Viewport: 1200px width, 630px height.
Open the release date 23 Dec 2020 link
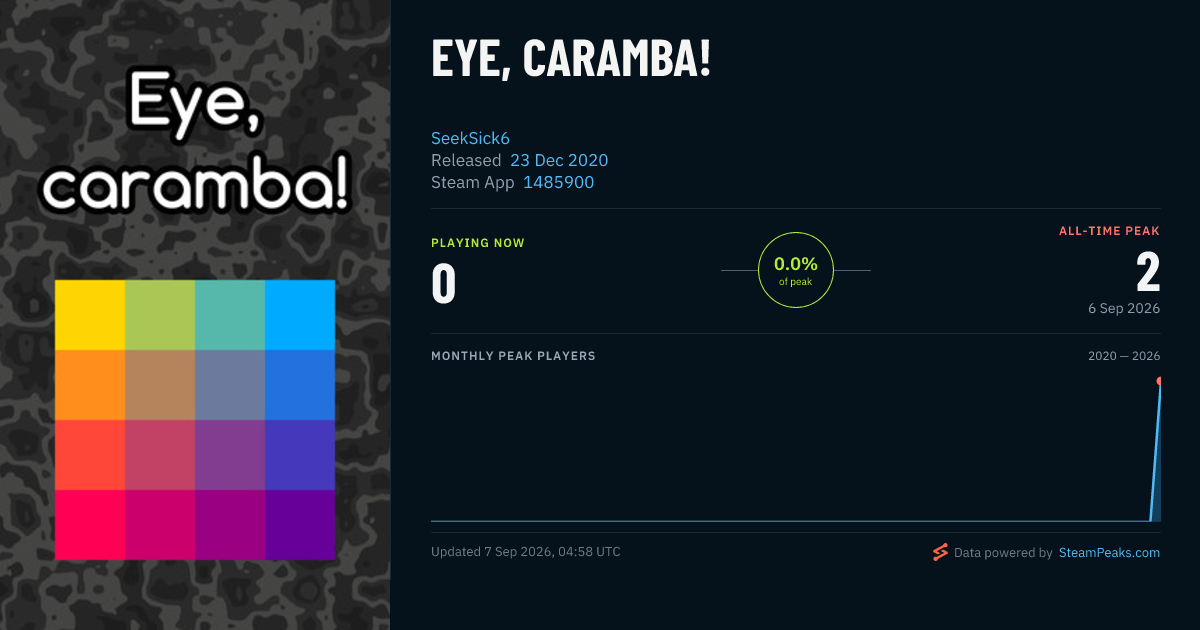pos(559,160)
